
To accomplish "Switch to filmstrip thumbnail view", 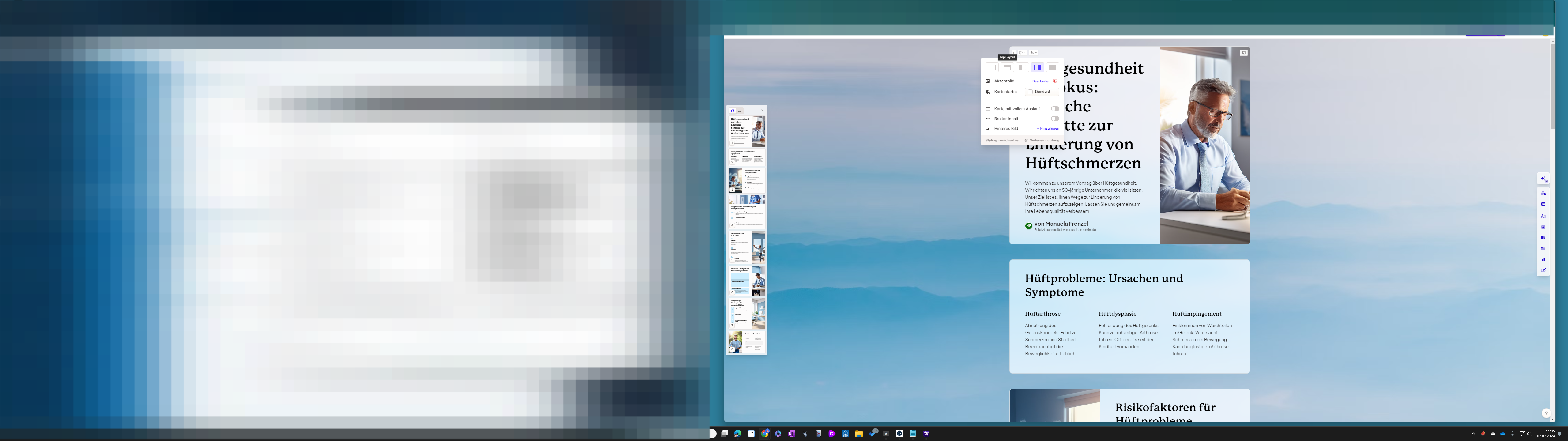I will point(733,111).
